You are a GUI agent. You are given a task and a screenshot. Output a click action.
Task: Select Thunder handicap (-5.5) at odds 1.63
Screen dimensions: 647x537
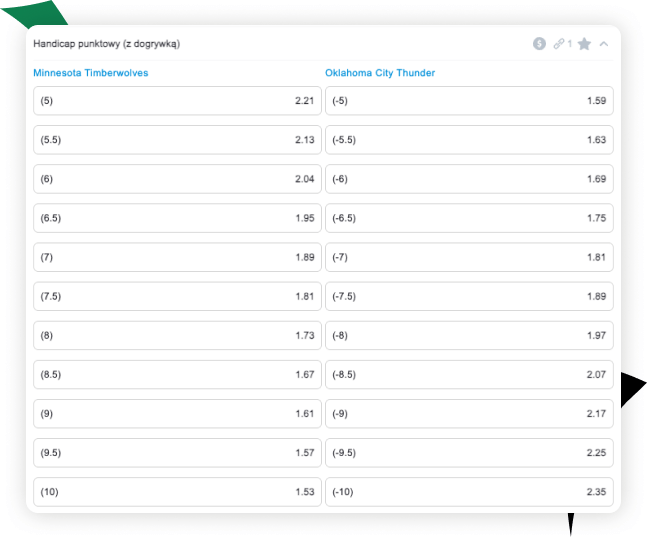[x=469, y=140]
